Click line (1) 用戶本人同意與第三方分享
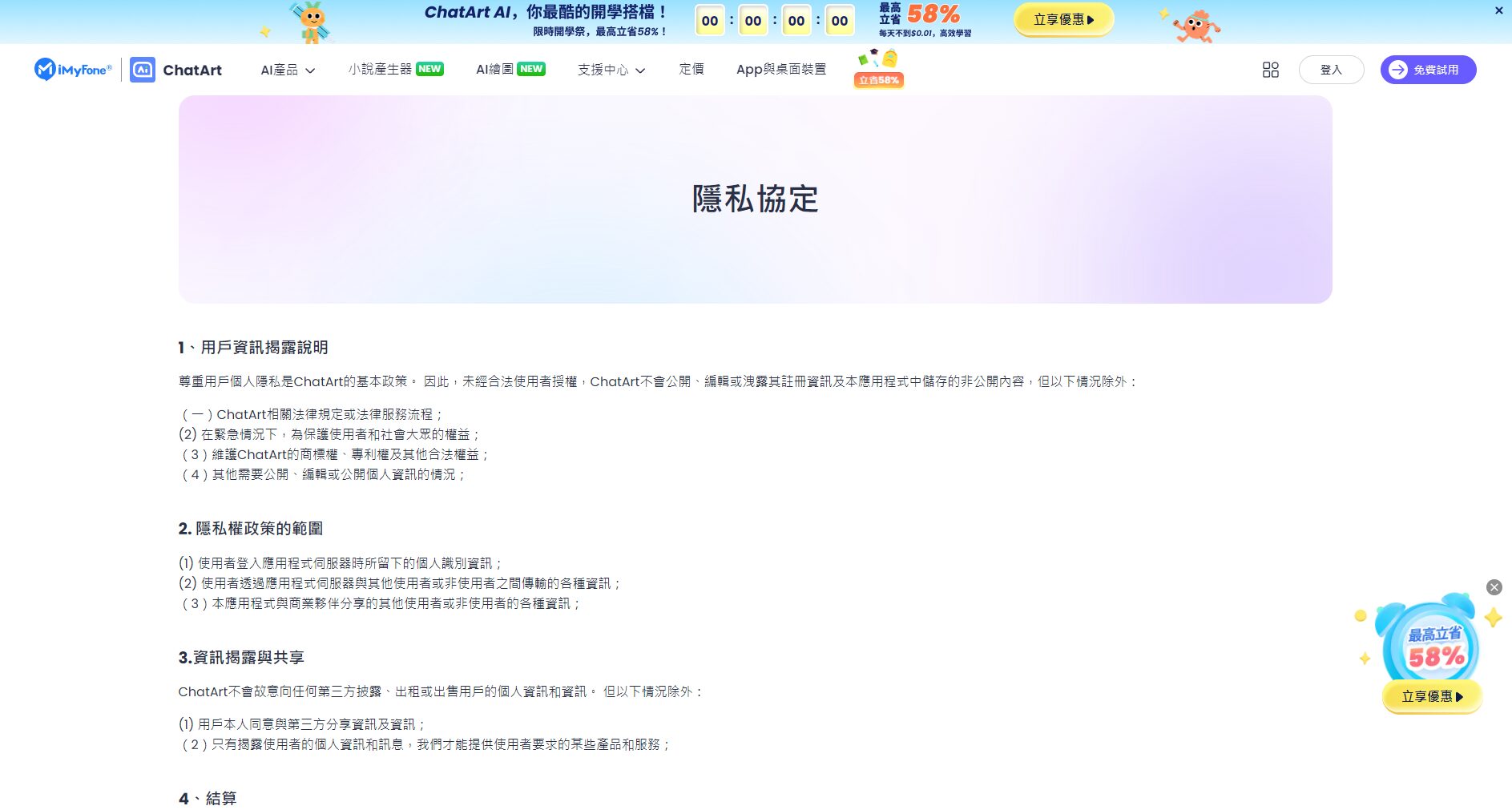The height and width of the screenshot is (810, 1512). point(302,724)
